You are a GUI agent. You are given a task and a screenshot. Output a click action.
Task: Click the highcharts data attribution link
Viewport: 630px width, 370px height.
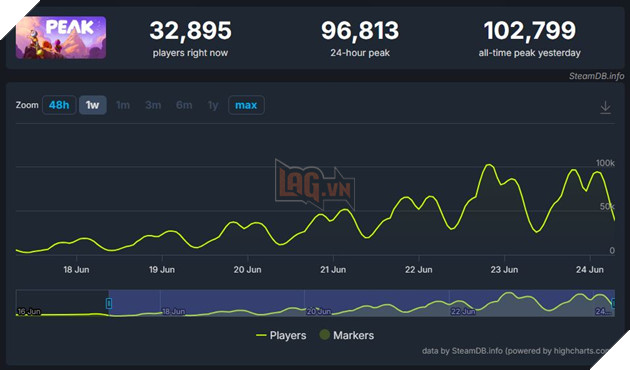(x=516, y=351)
